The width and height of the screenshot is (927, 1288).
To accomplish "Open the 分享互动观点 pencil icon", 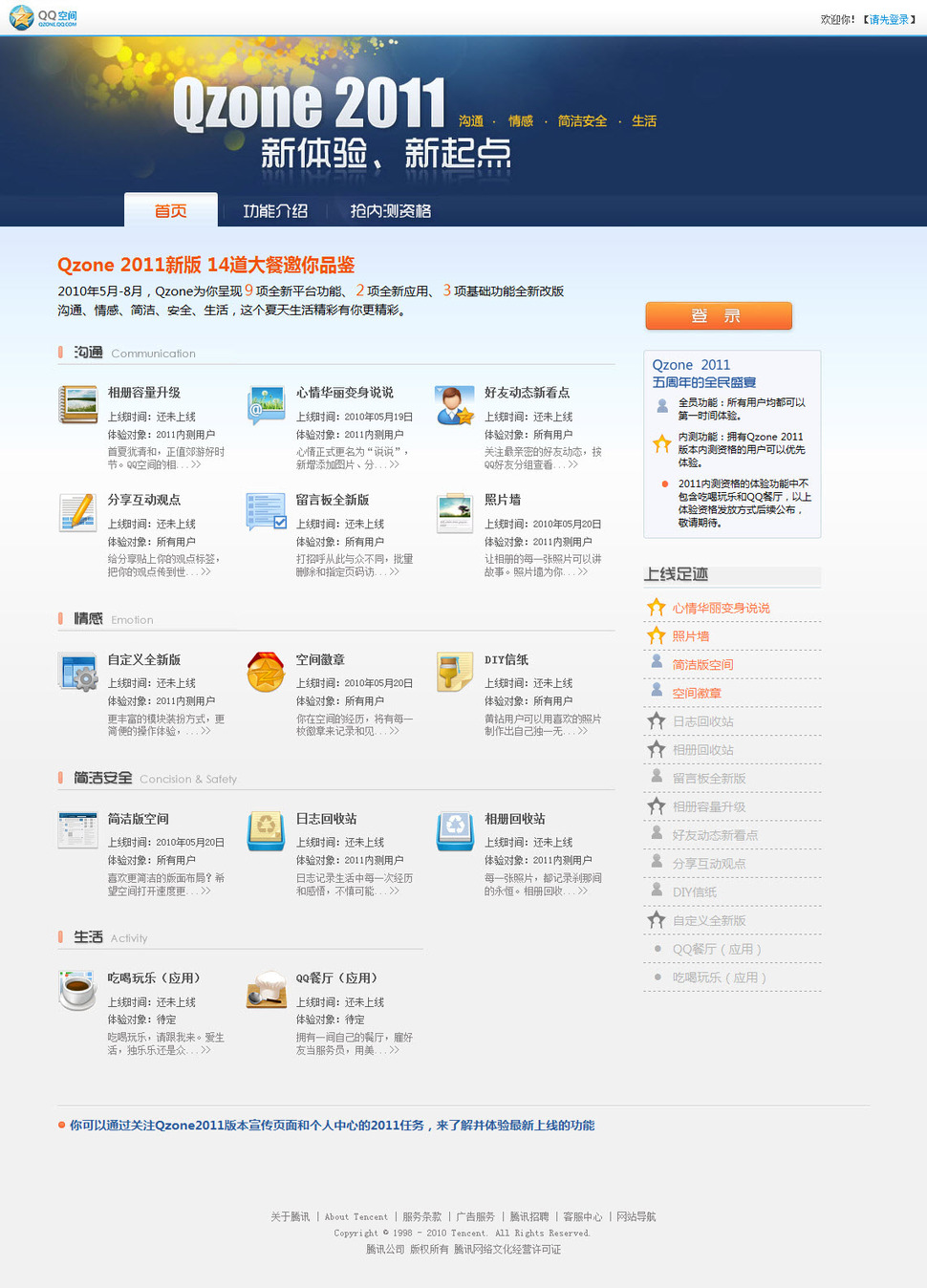I will [77, 511].
